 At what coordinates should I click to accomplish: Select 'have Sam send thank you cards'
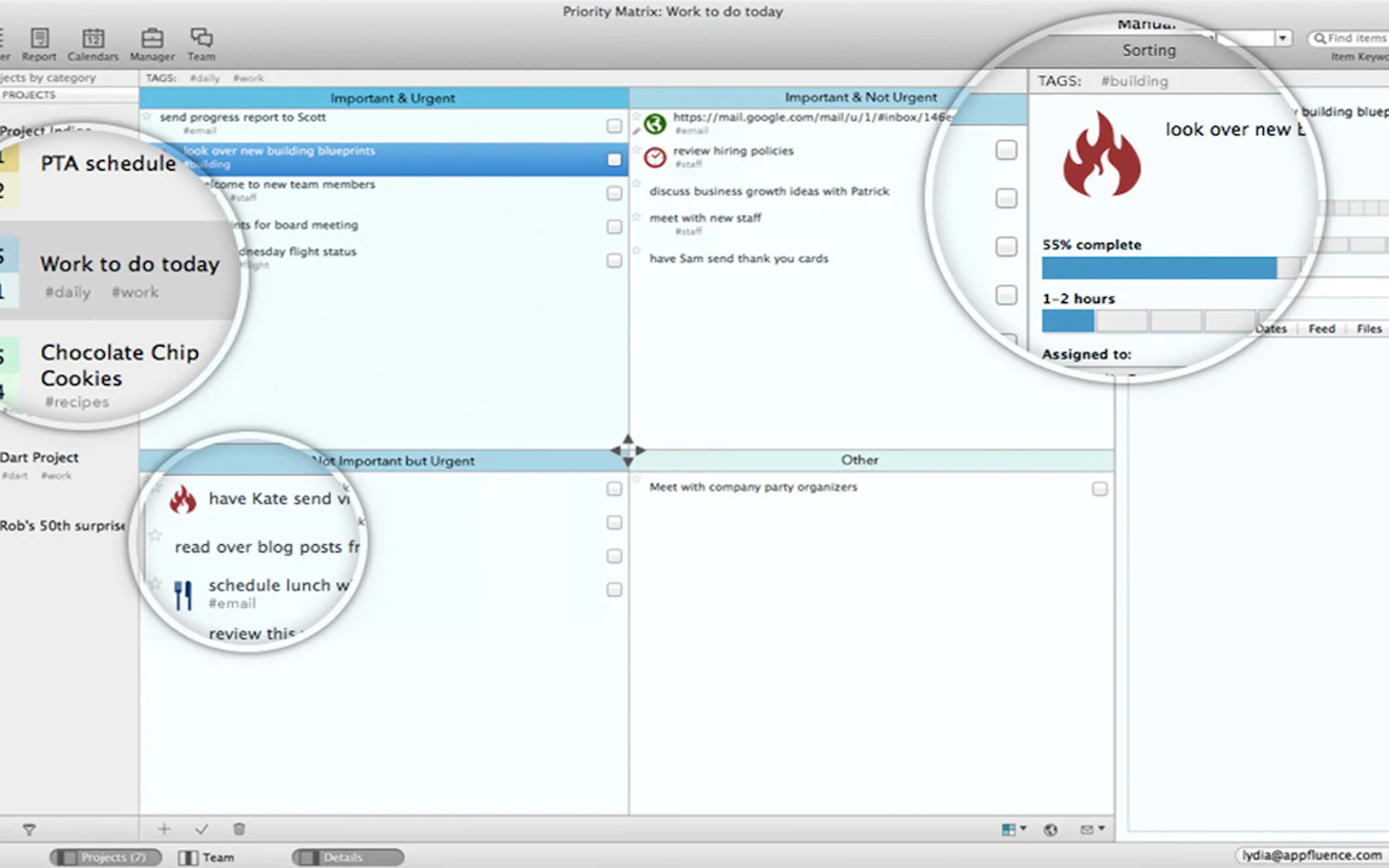coord(739,259)
